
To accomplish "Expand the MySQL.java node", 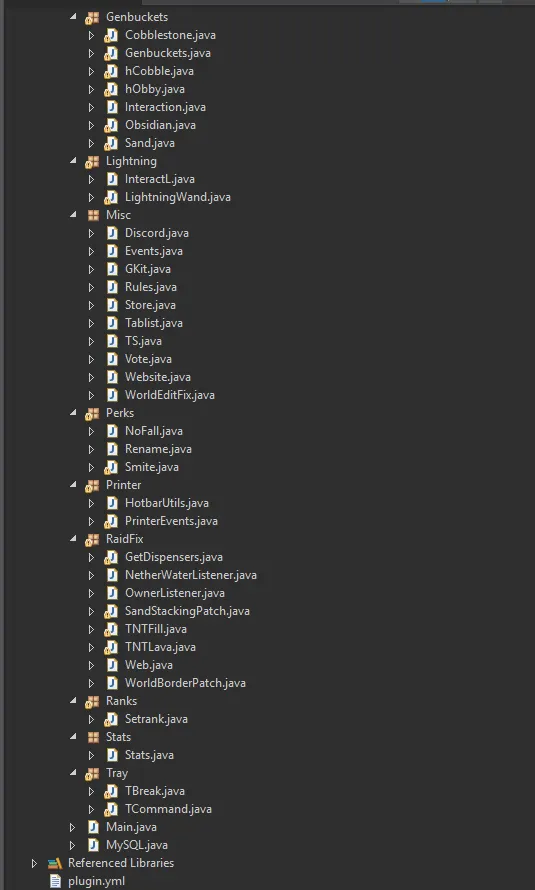I will [72, 845].
